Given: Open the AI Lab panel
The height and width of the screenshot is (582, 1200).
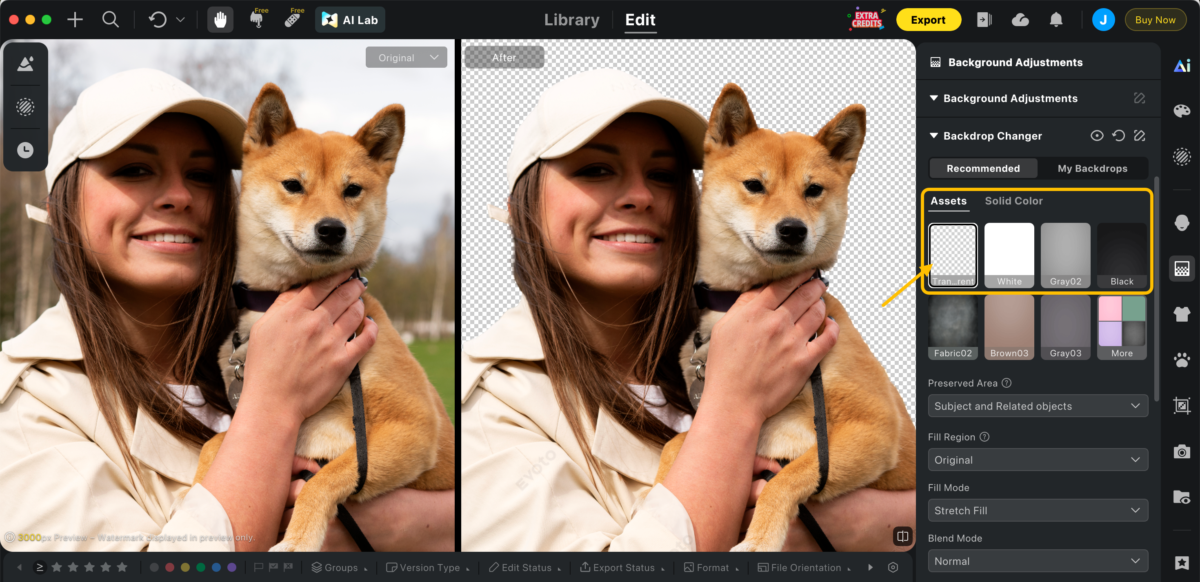Looking at the screenshot, I should click(x=350, y=19).
